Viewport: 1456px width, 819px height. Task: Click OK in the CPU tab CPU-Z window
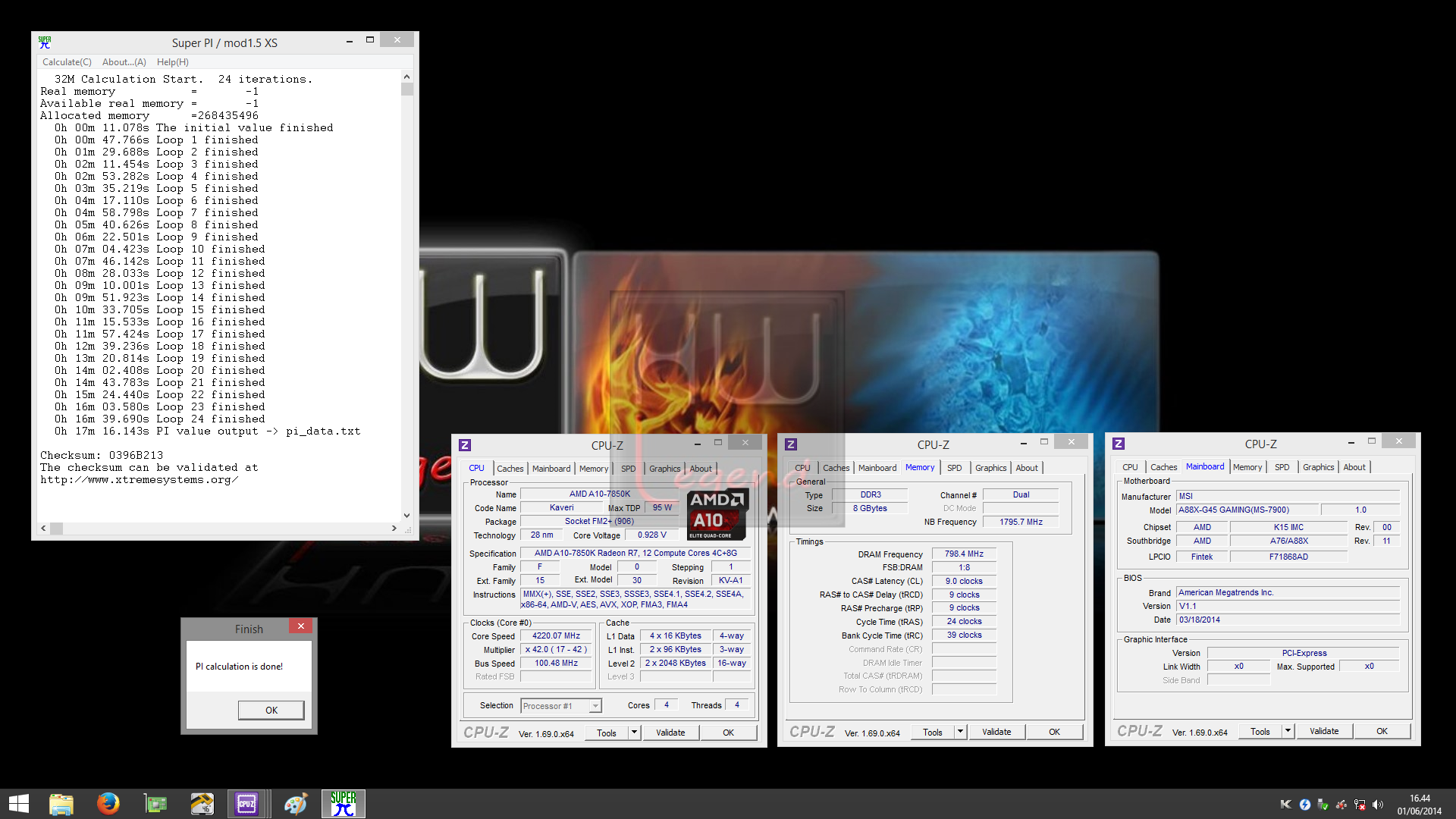pyautogui.click(x=728, y=733)
